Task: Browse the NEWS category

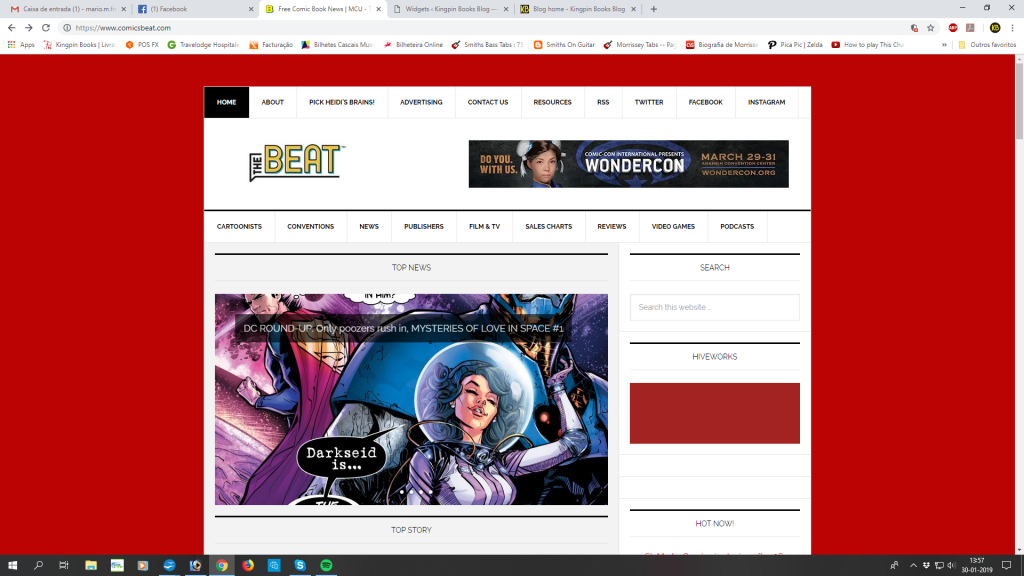Action: tap(369, 227)
